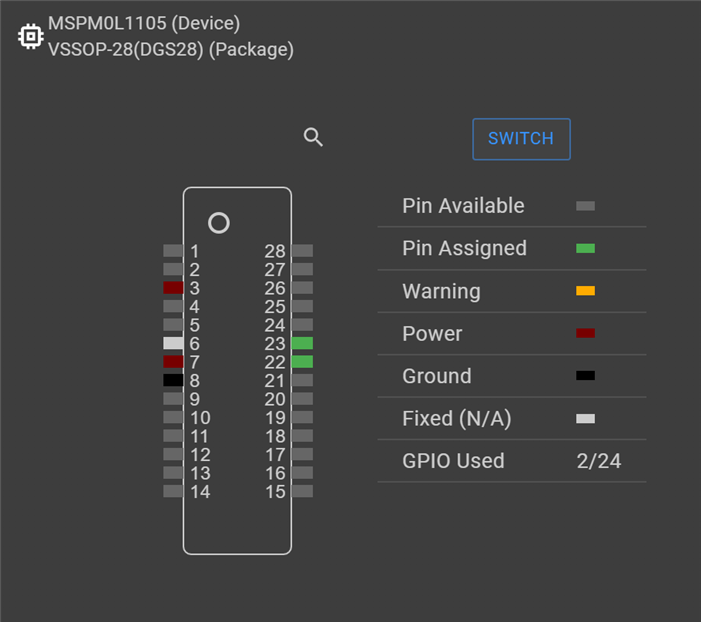Click the pin-1 orientation circle marker
The width and height of the screenshot is (701, 622).
(x=219, y=223)
